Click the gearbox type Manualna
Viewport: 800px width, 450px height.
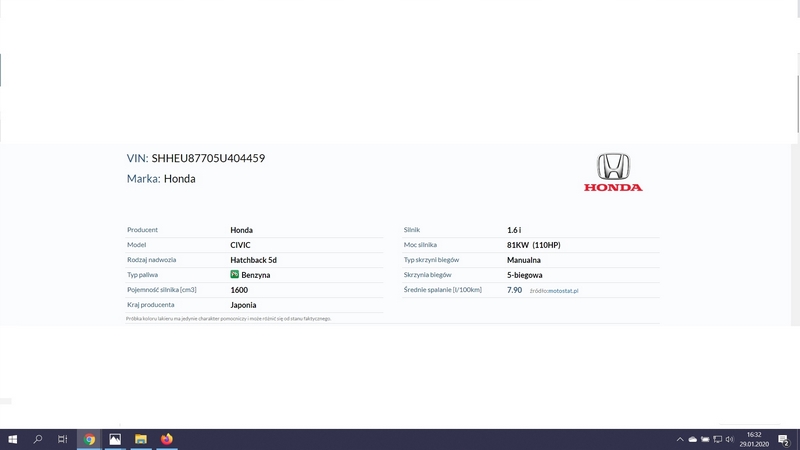[x=523, y=260]
